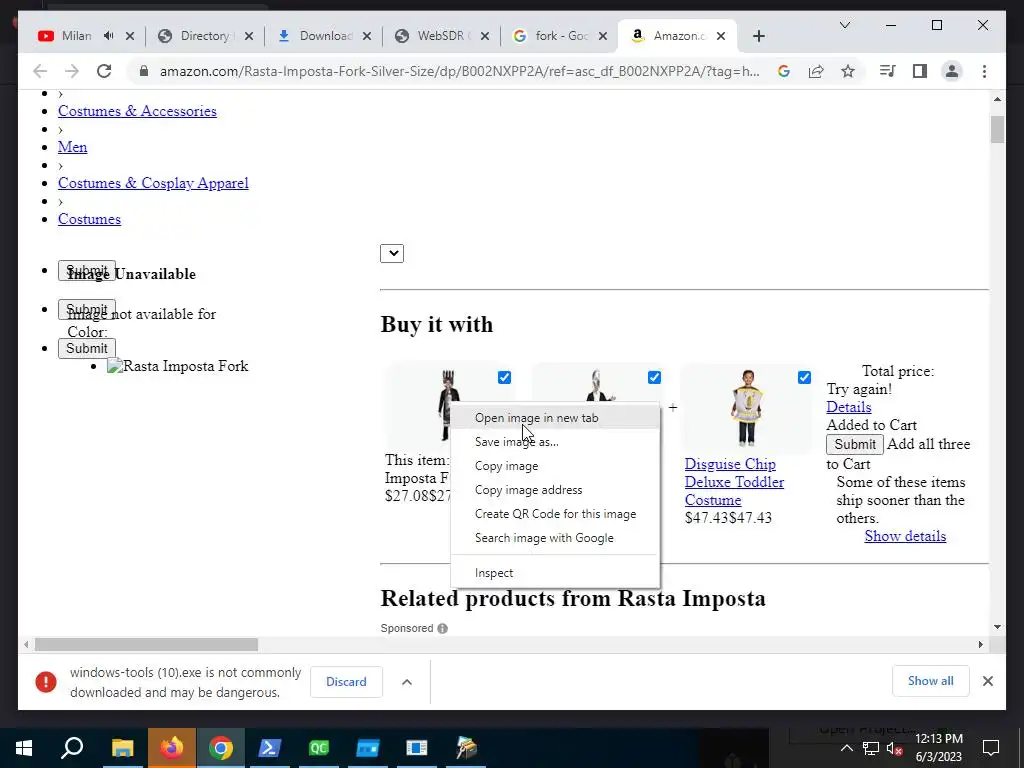This screenshot has width=1024, height=768.
Task: Open PowerShell from taskbar
Action: click(x=269, y=748)
